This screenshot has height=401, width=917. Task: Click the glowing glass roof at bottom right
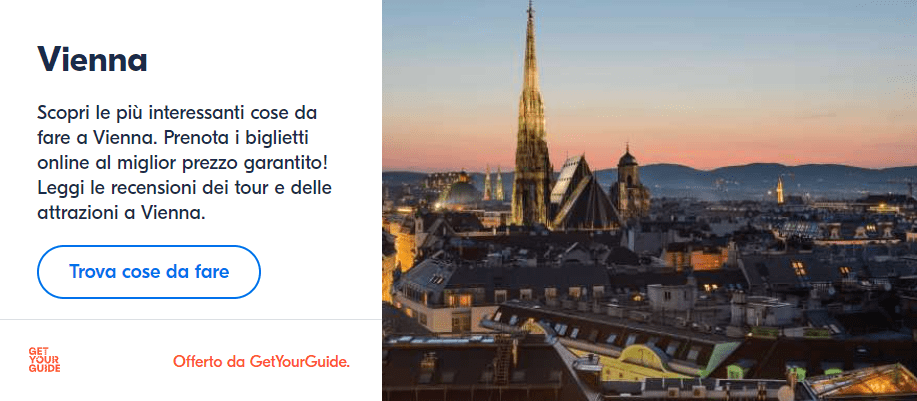(860, 383)
